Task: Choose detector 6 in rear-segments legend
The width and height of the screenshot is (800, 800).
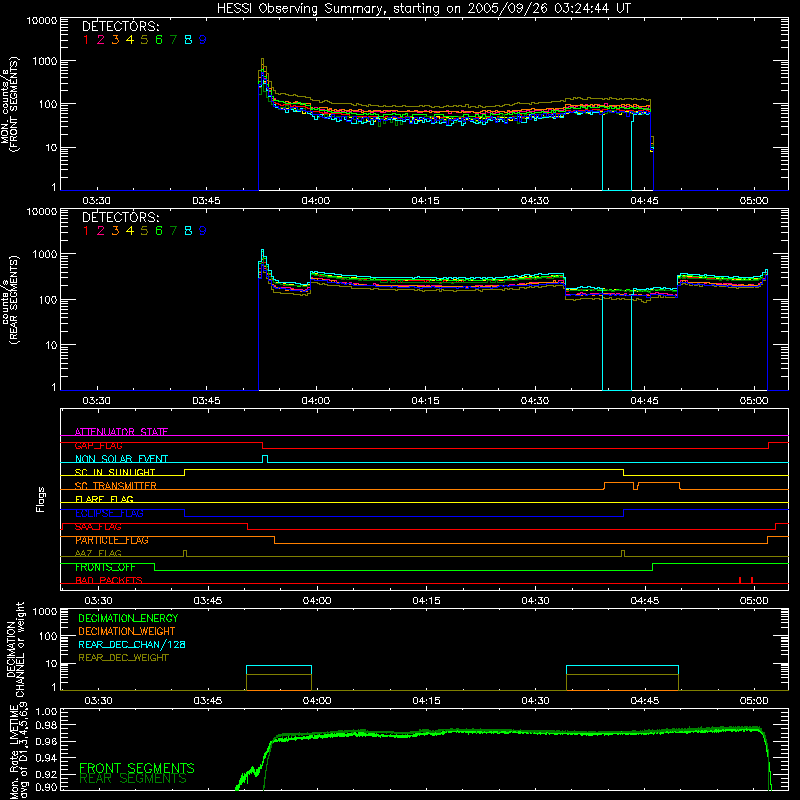Action: [159, 231]
